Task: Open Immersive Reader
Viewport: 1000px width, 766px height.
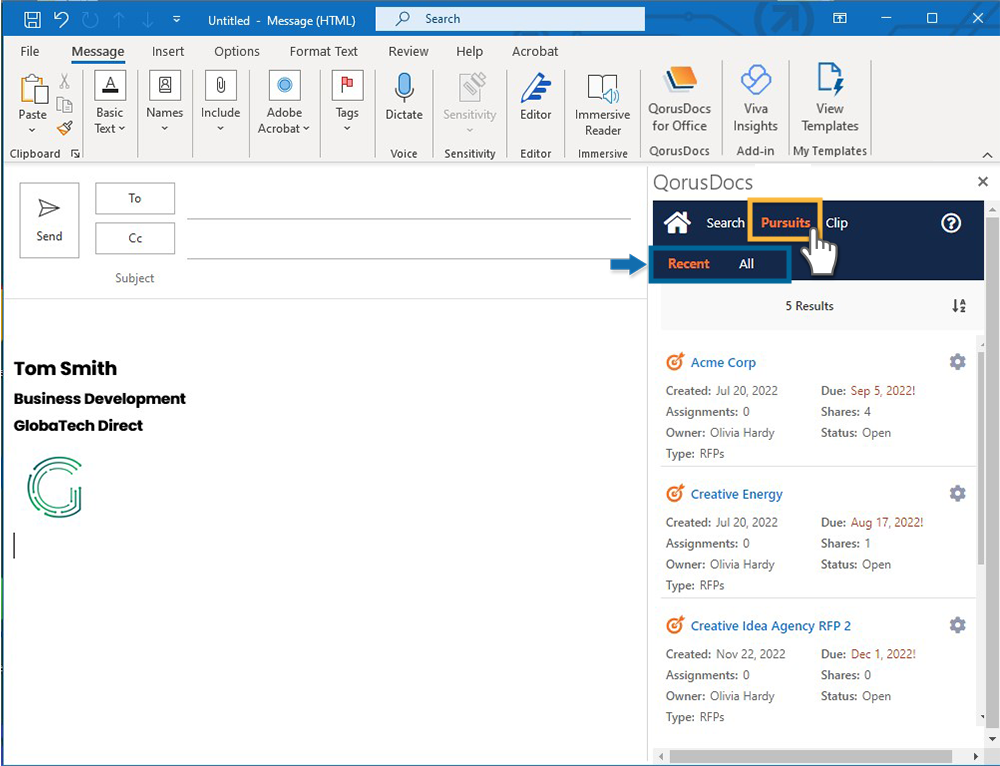Action: (603, 105)
